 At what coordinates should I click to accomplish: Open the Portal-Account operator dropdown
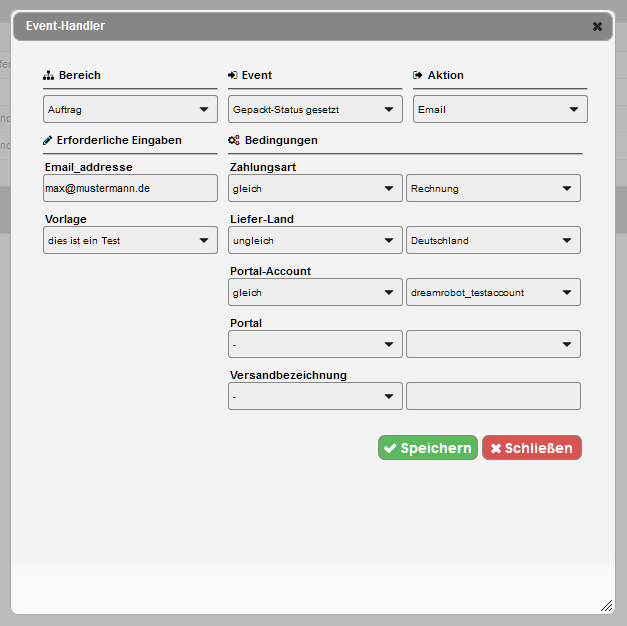point(315,292)
